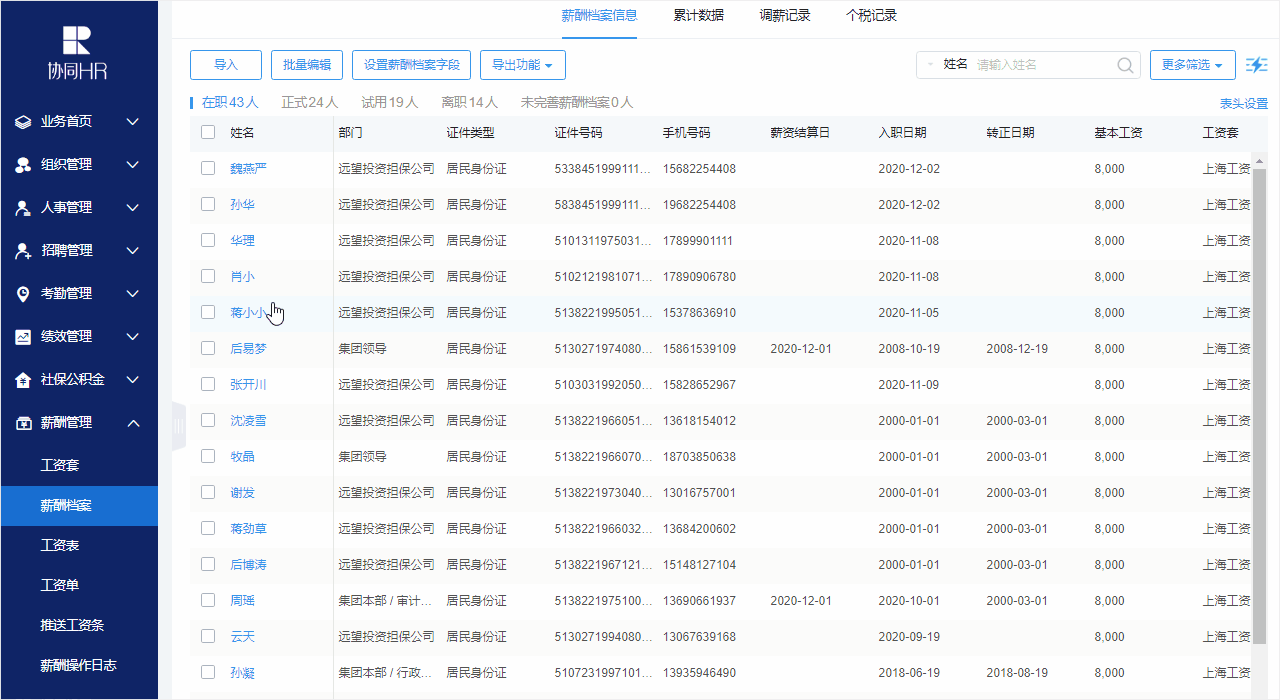This screenshot has height=700, width=1280.
Task: Click the 设置薪酬档案字段 button
Action: [412, 65]
